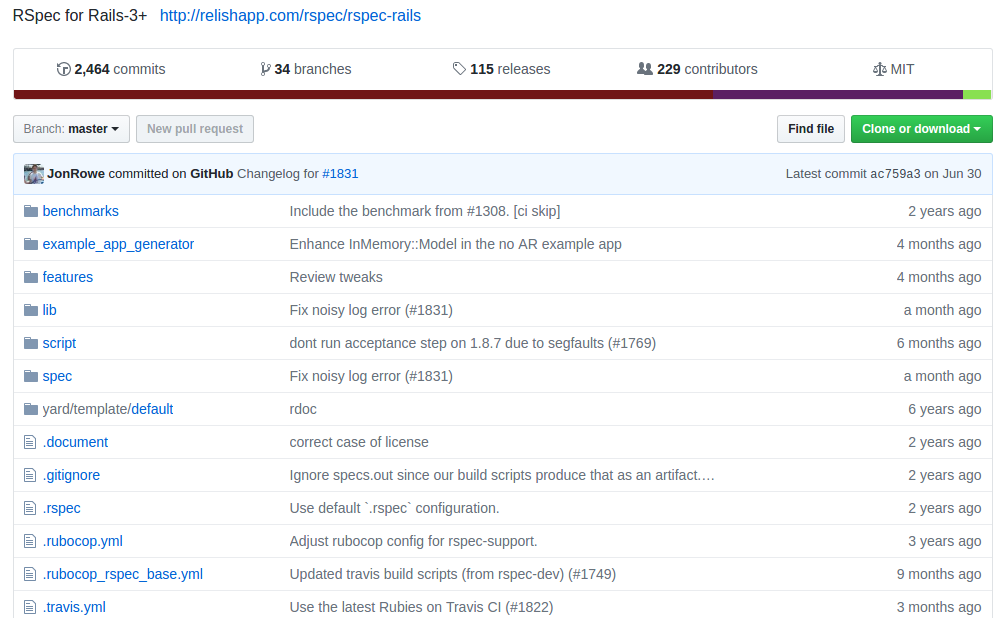Click the features folder icon
Viewport: 1004px width, 618px height.
point(31,277)
